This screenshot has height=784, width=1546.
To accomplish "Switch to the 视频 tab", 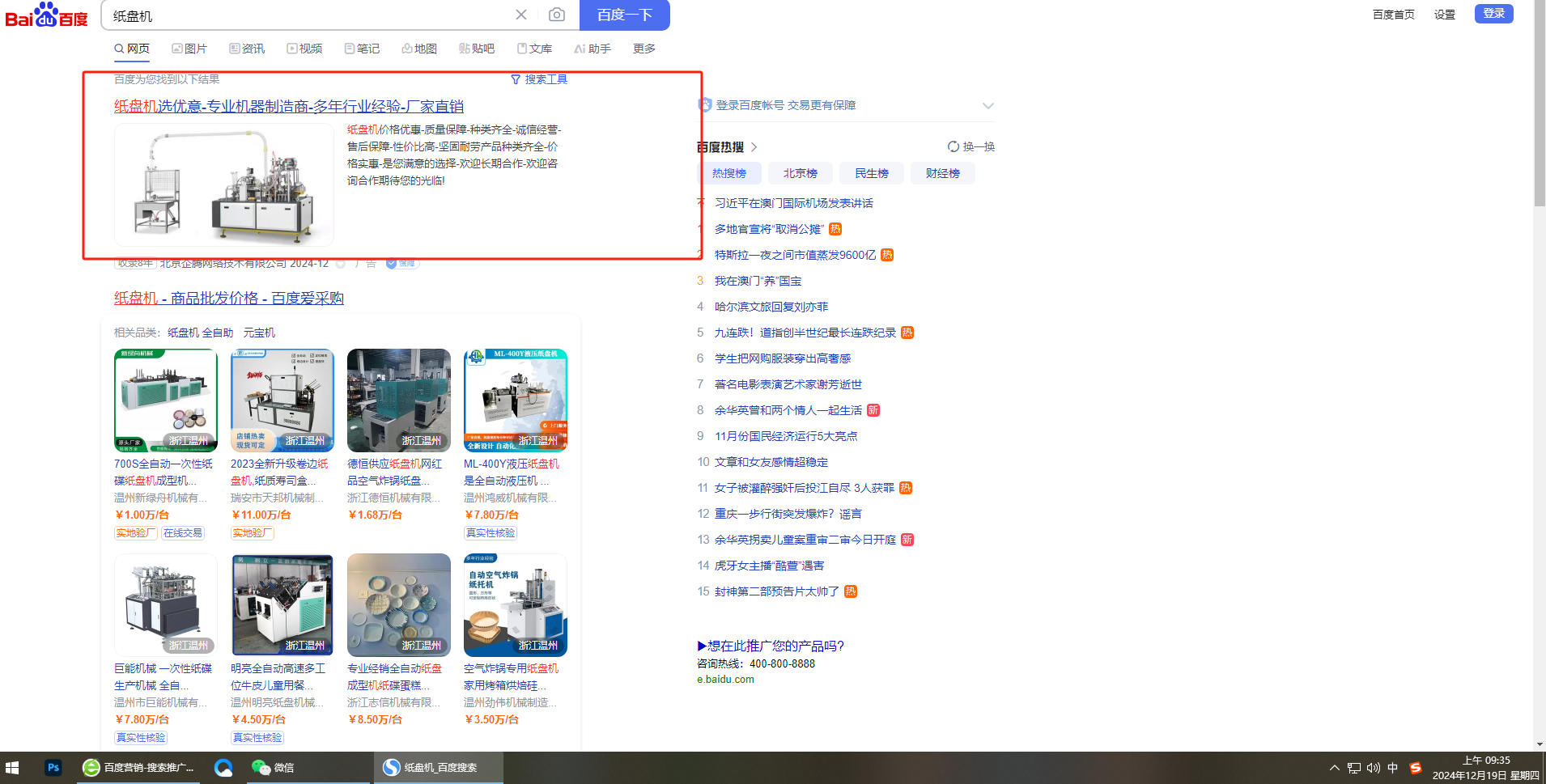I will [304, 49].
